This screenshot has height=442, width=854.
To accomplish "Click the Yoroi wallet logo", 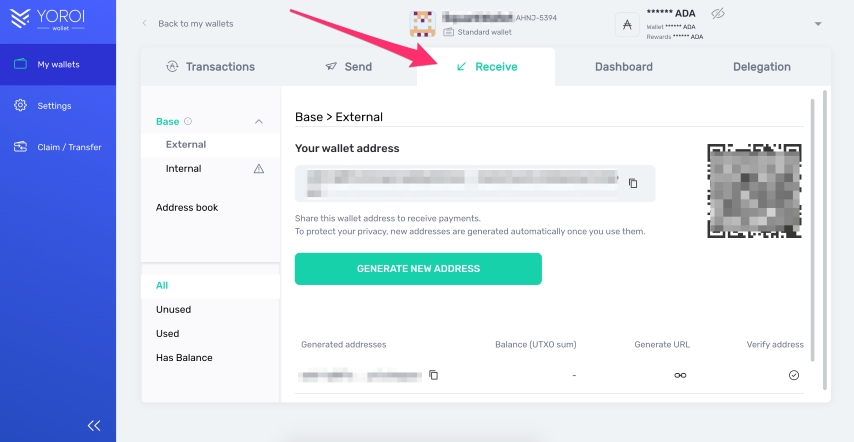I will point(46,20).
